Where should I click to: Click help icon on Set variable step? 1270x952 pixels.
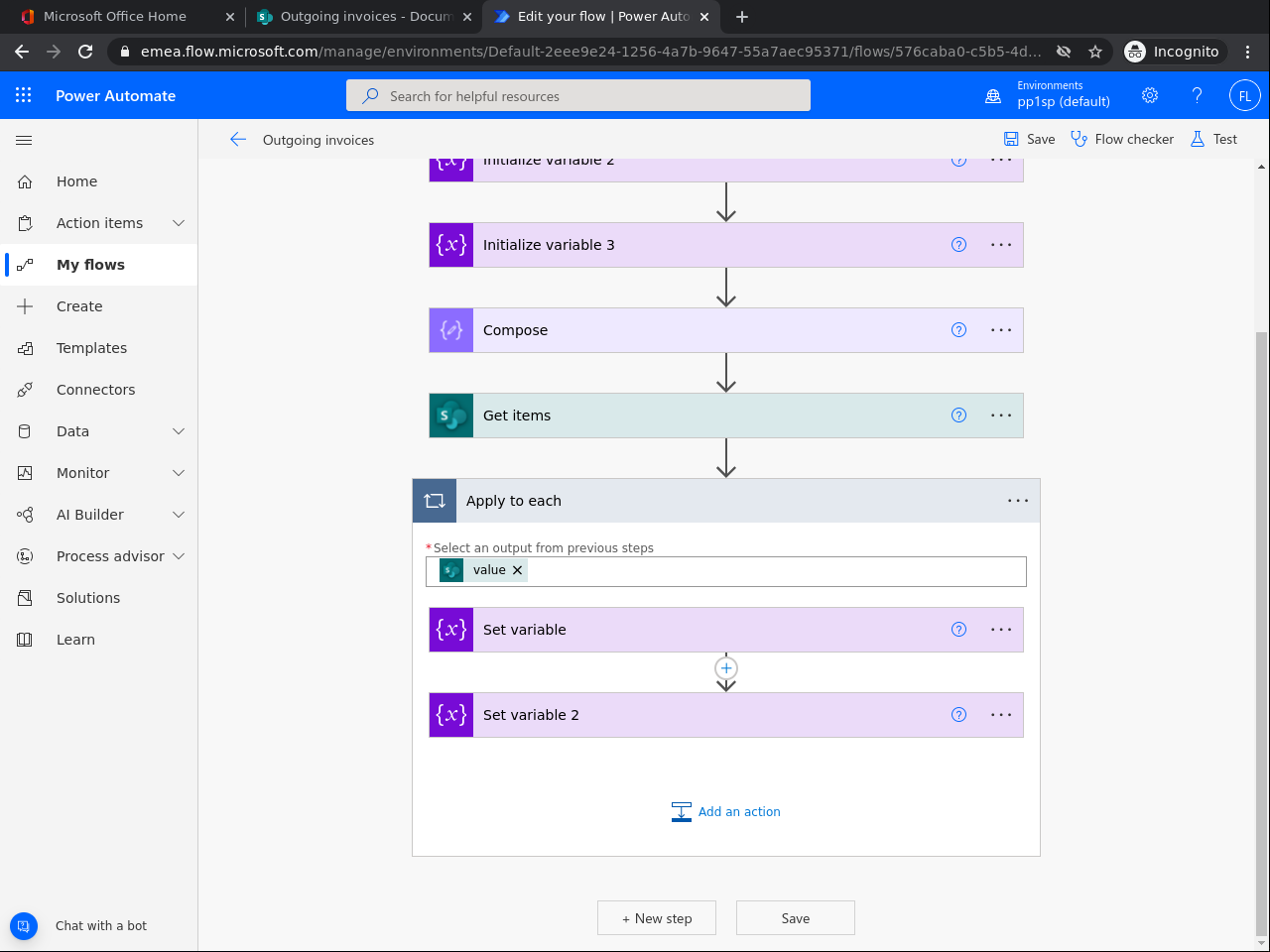tap(958, 630)
